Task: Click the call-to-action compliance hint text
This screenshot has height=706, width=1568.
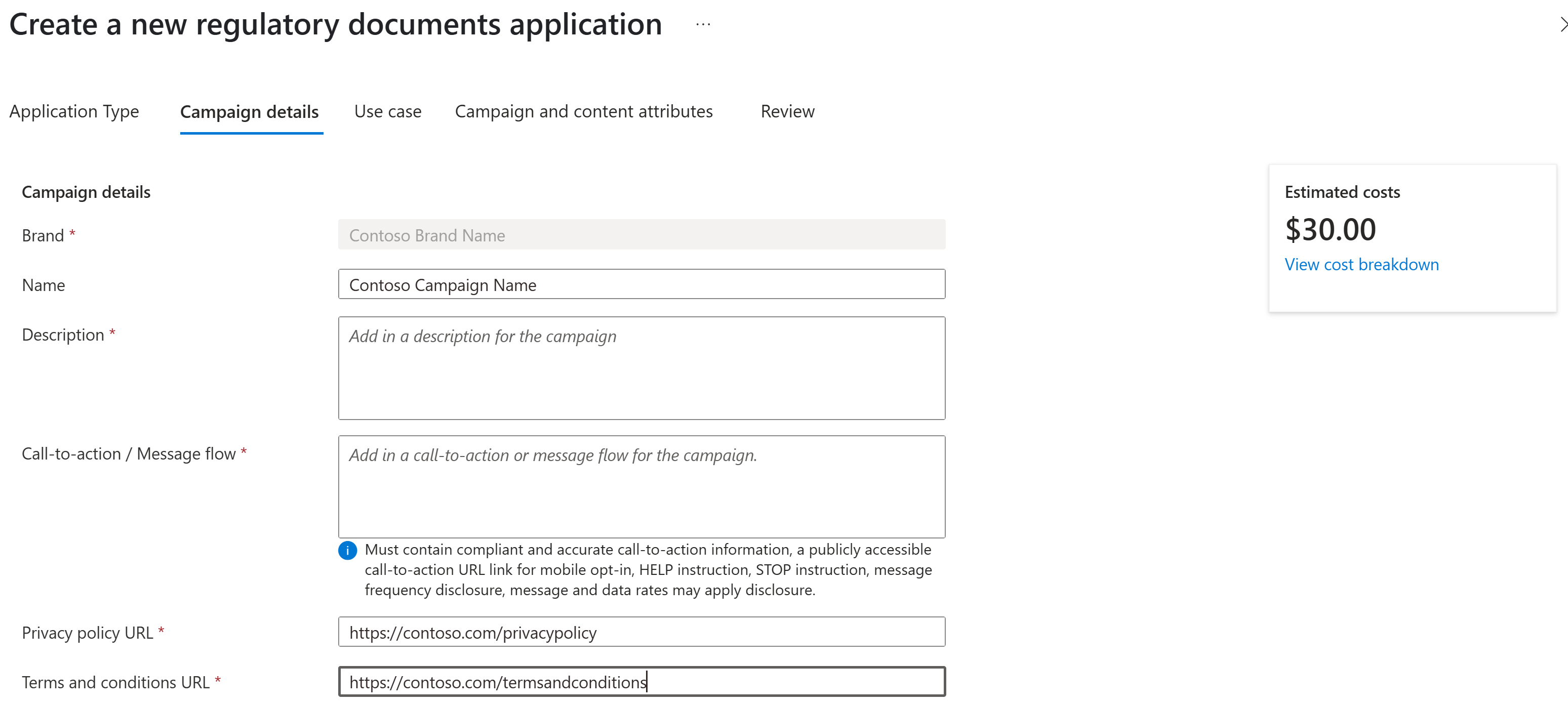Action: click(648, 570)
